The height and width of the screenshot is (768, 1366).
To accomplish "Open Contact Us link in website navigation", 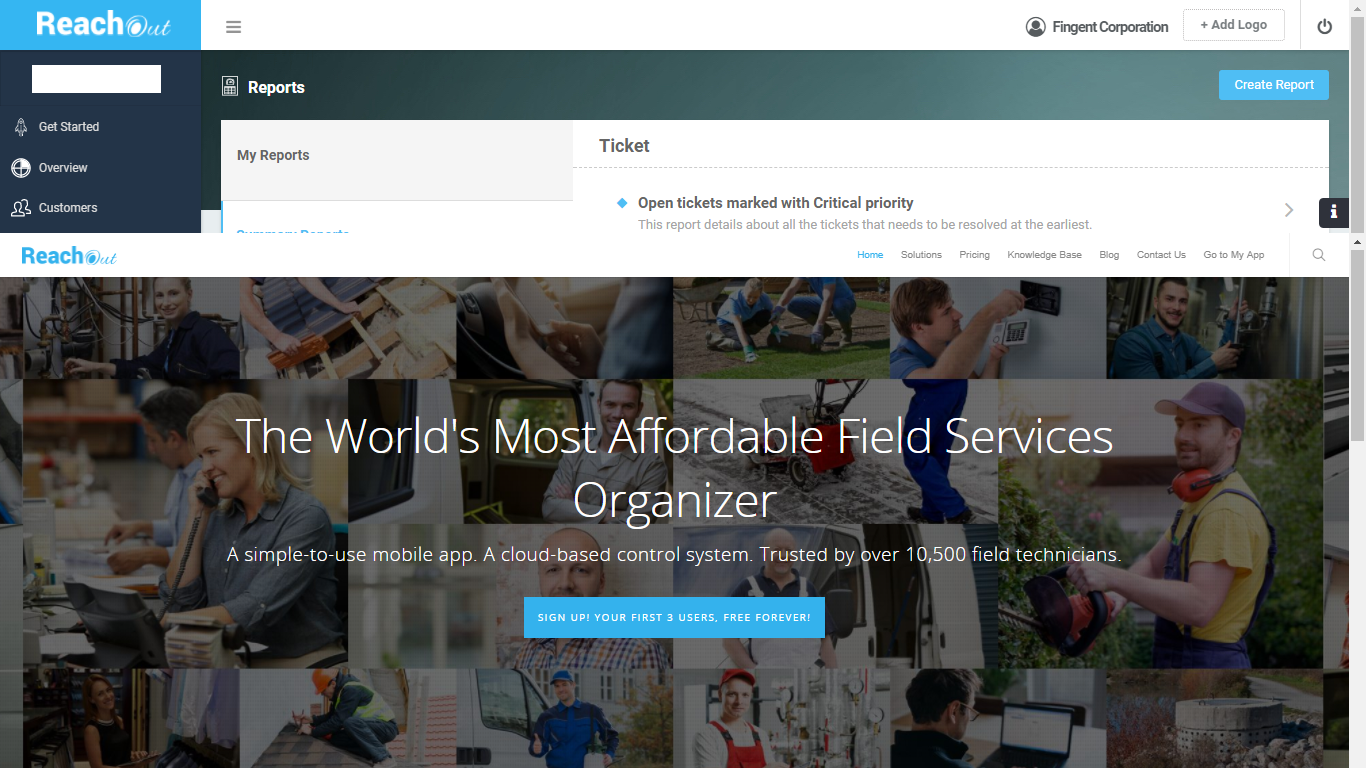I will (x=1161, y=255).
